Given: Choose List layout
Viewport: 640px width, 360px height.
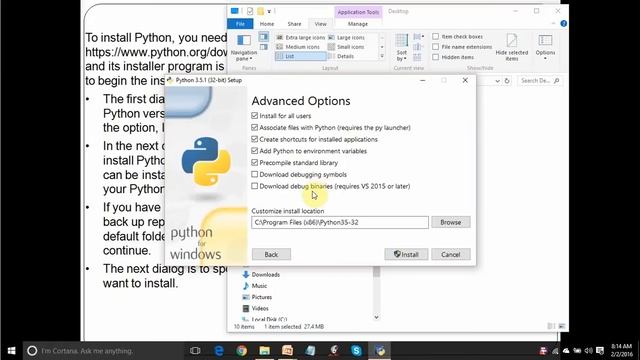Looking at the screenshot, I should 301,56.
